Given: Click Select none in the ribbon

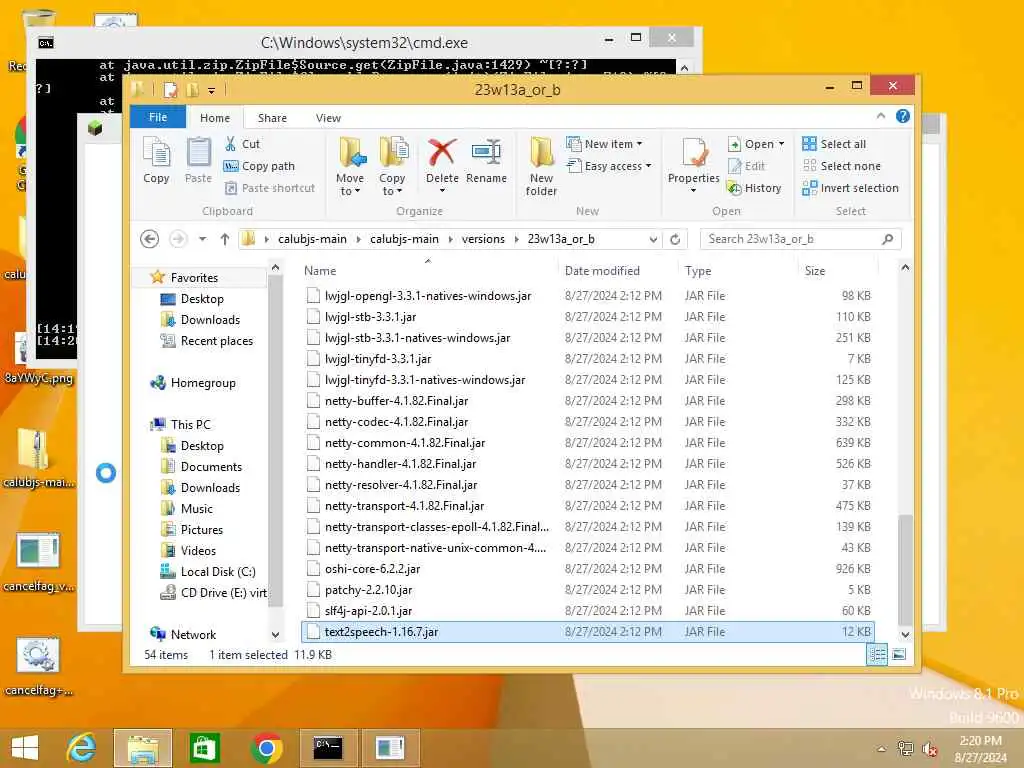Looking at the screenshot, I should pyautogui.click(x=841, y=166).
